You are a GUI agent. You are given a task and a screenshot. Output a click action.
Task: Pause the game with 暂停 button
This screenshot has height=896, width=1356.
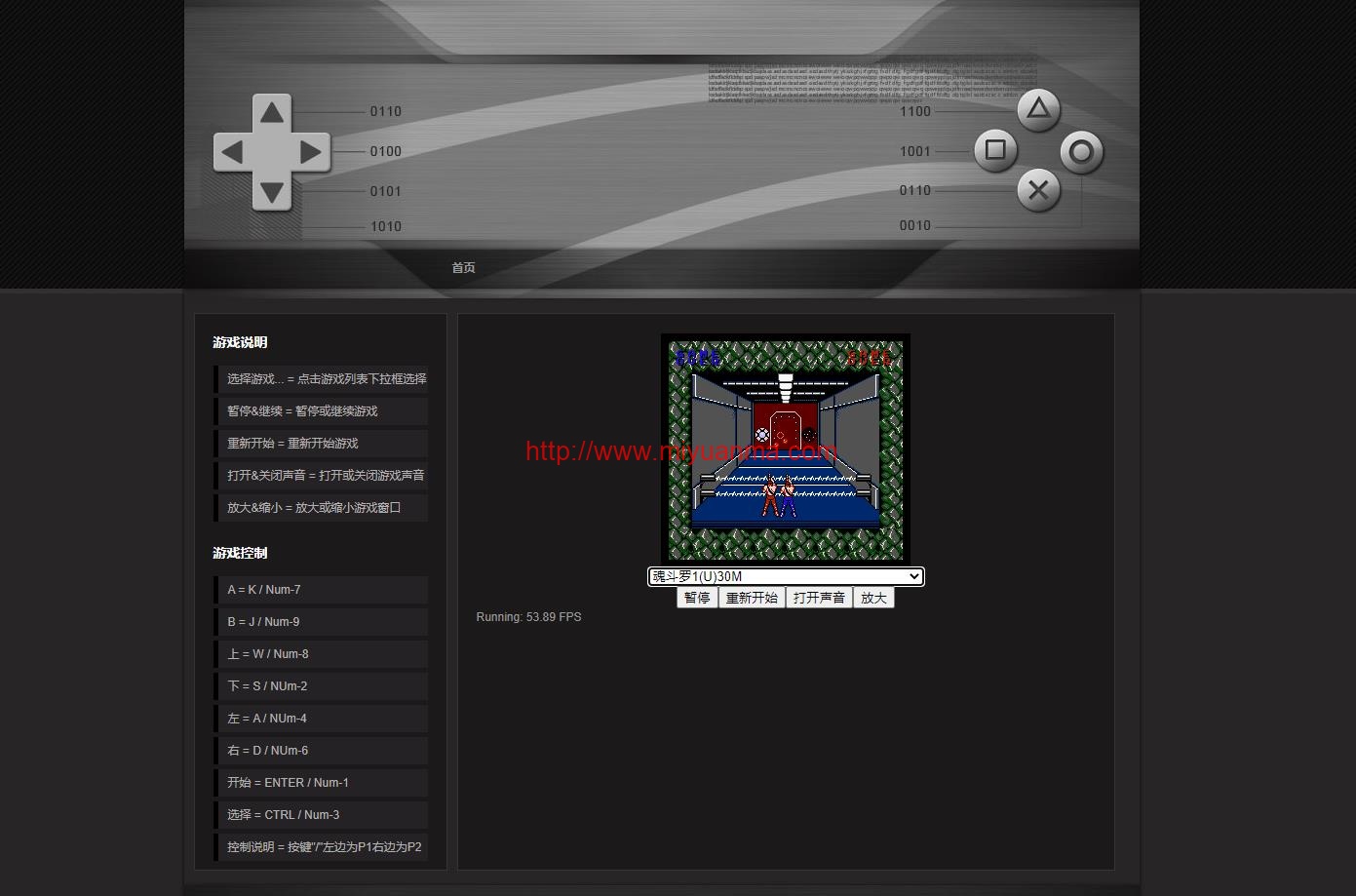pos(697,598)
